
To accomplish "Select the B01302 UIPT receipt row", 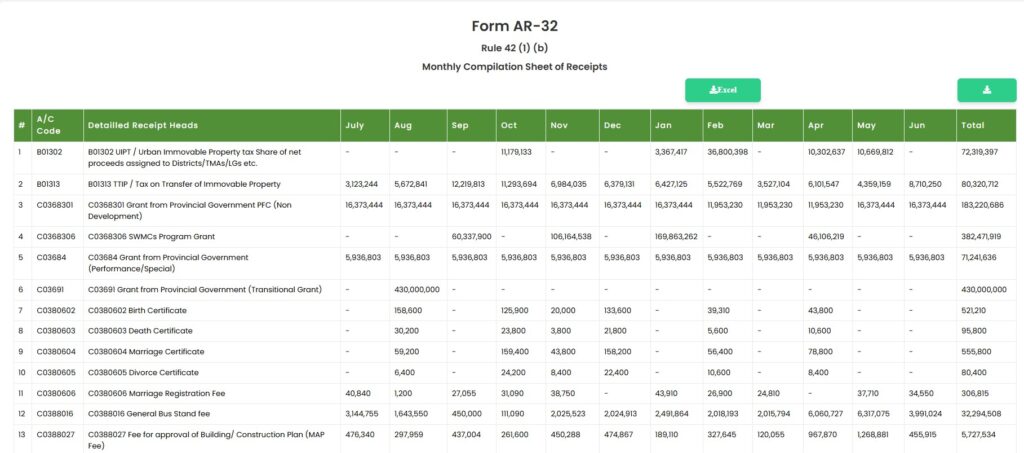I will point(515,157).
